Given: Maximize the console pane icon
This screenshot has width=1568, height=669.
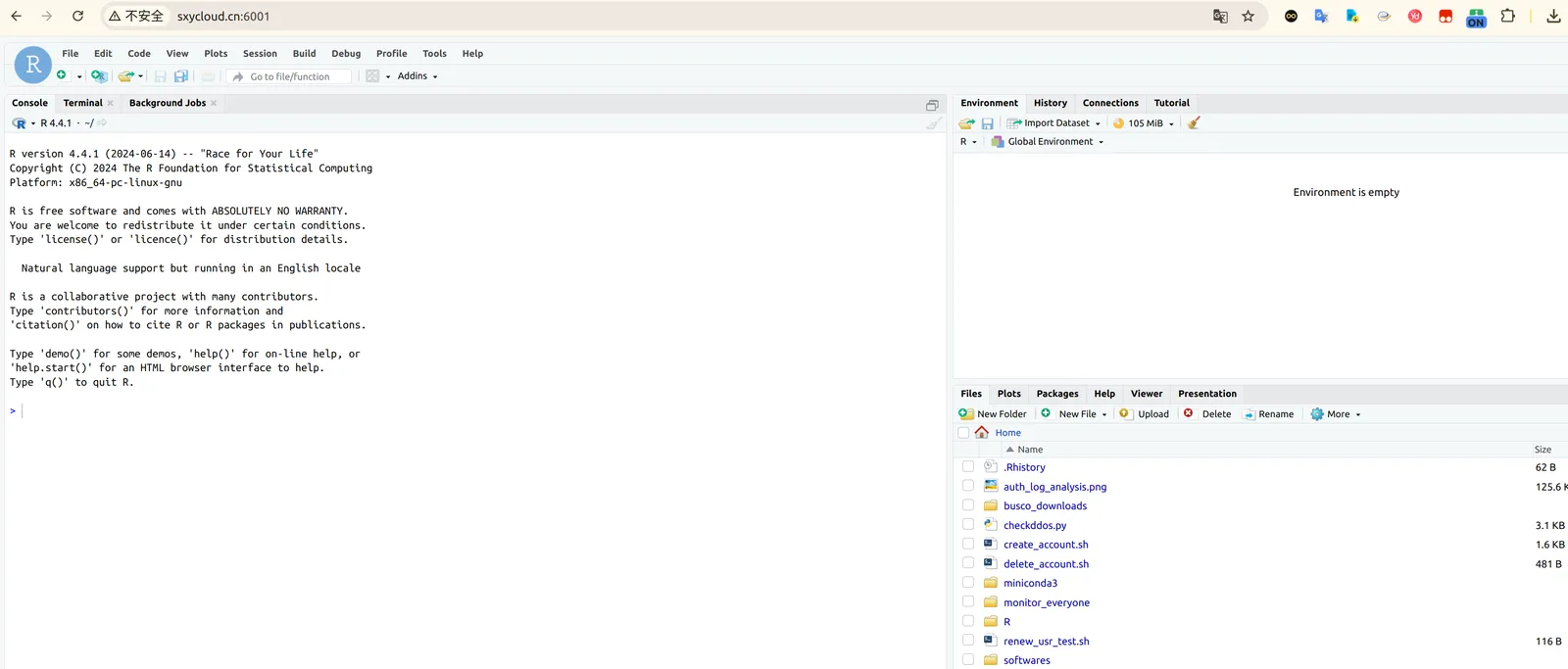Looking at the screenshot, I should [x=932, y=105].
